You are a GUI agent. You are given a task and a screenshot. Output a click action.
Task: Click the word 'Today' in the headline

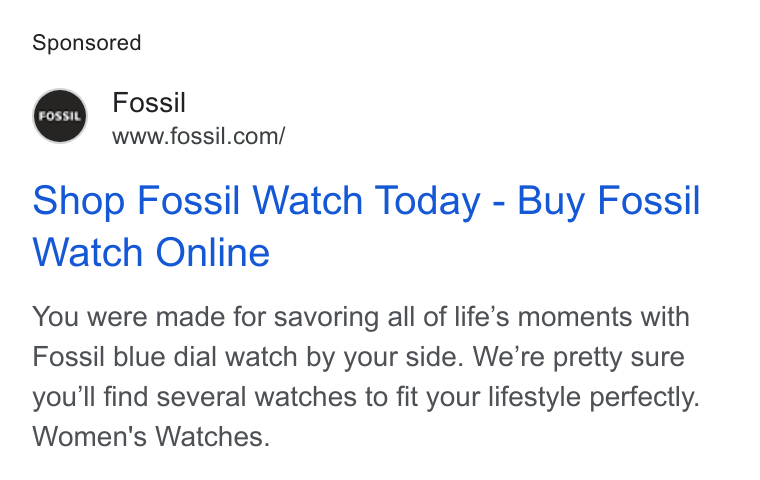428,200
